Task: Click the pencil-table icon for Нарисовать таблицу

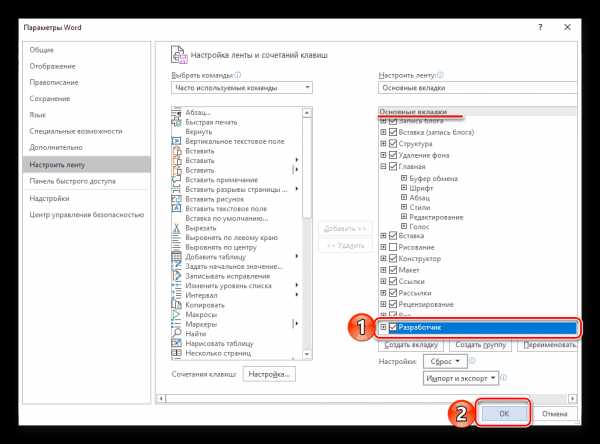Action: (x=176, y=343)
